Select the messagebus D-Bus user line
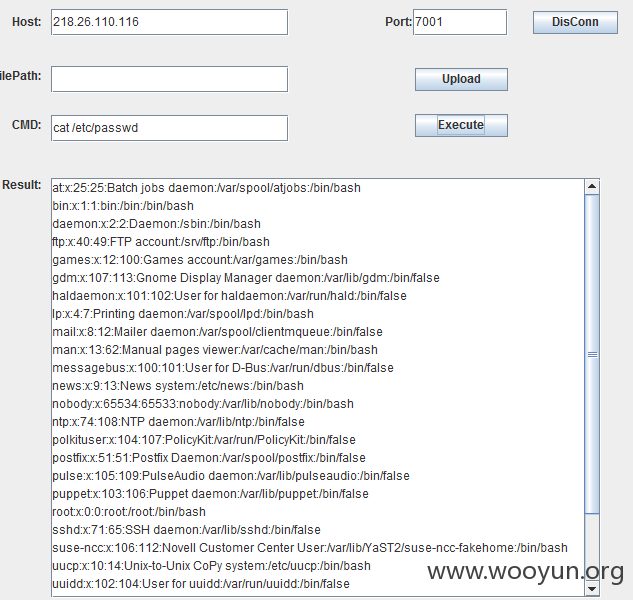633x600 pixels. (x=223, y=368)
